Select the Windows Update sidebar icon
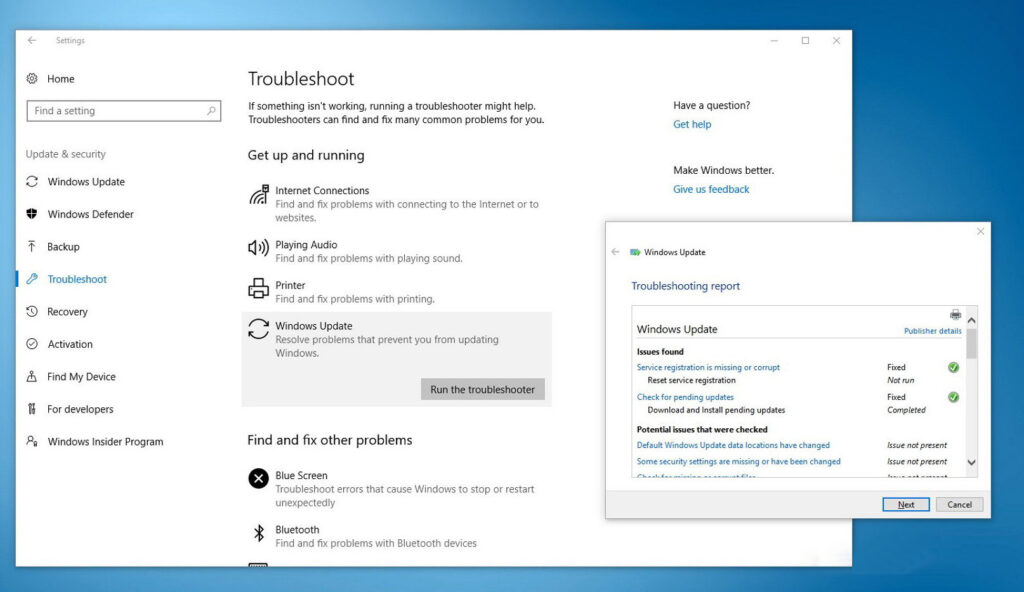Image resolution: width=1024 pixels, height=592 pixels. (x=32, y=182)
